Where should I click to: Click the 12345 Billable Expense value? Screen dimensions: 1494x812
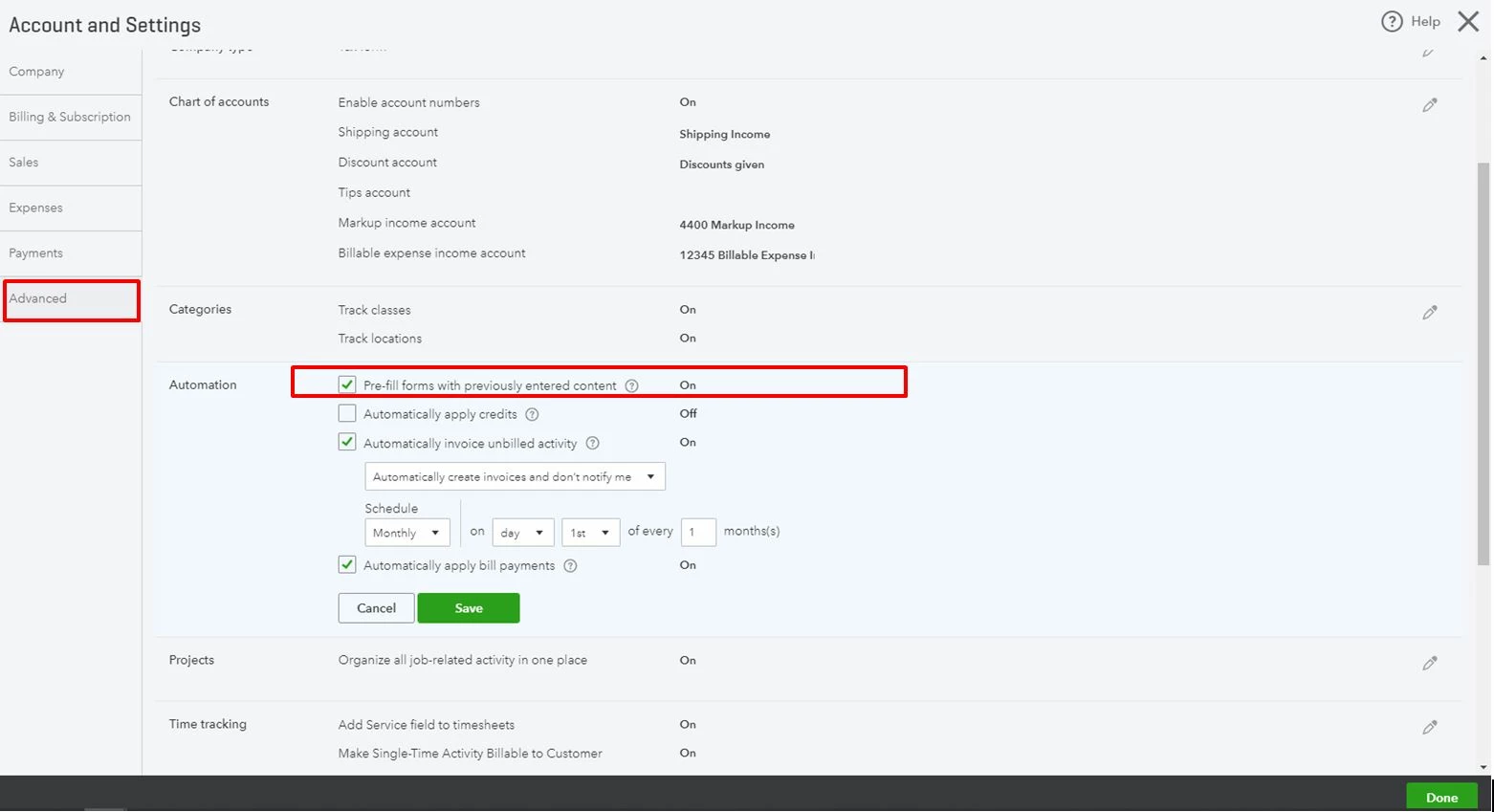pos(746,255)
